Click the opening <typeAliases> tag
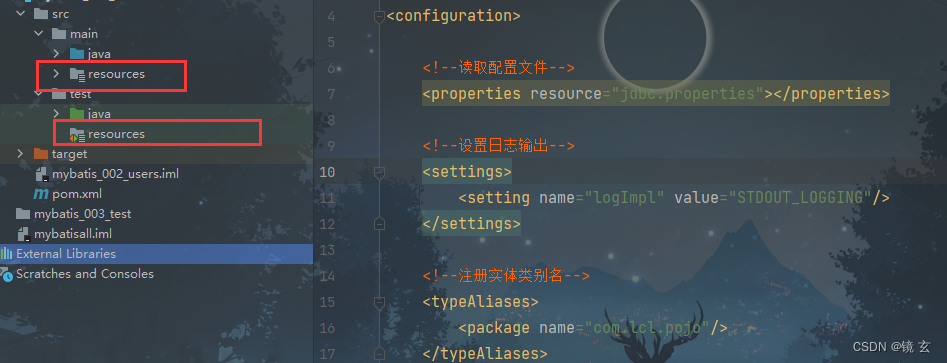The width and height of the screenshot is (947, 363). pos(480,302)
